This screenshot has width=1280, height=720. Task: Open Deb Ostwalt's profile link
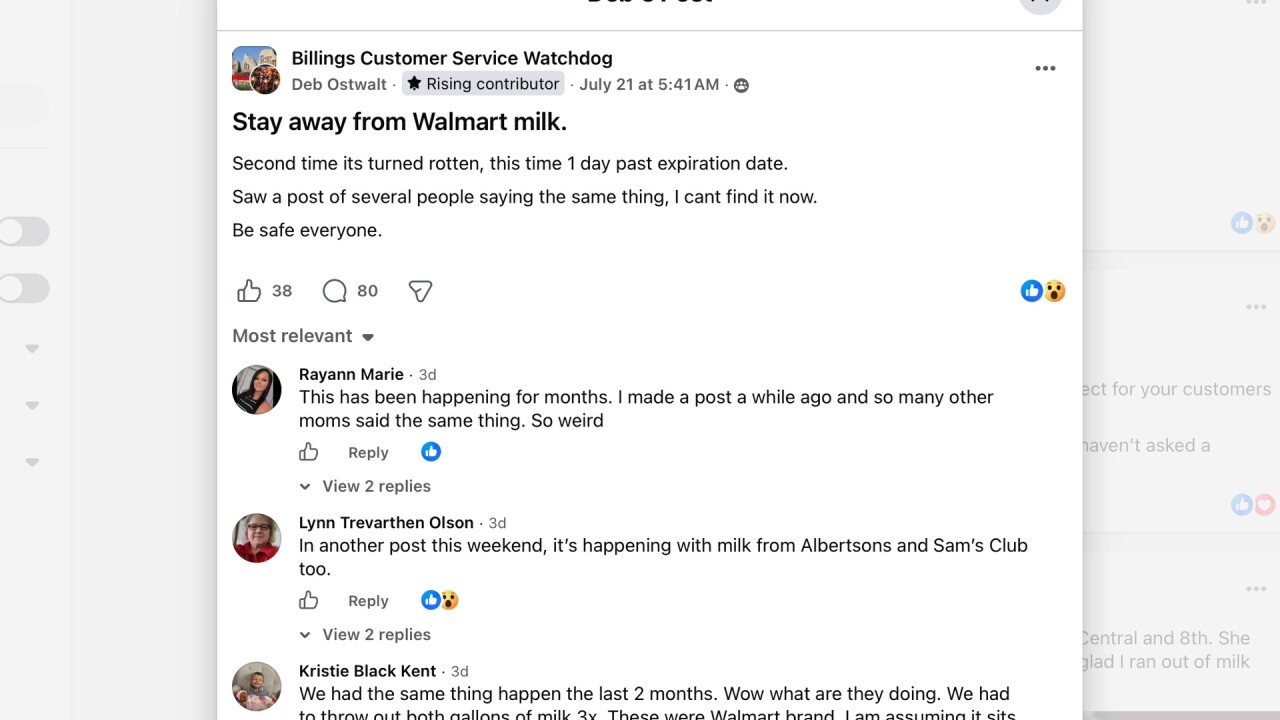point(339,84)
